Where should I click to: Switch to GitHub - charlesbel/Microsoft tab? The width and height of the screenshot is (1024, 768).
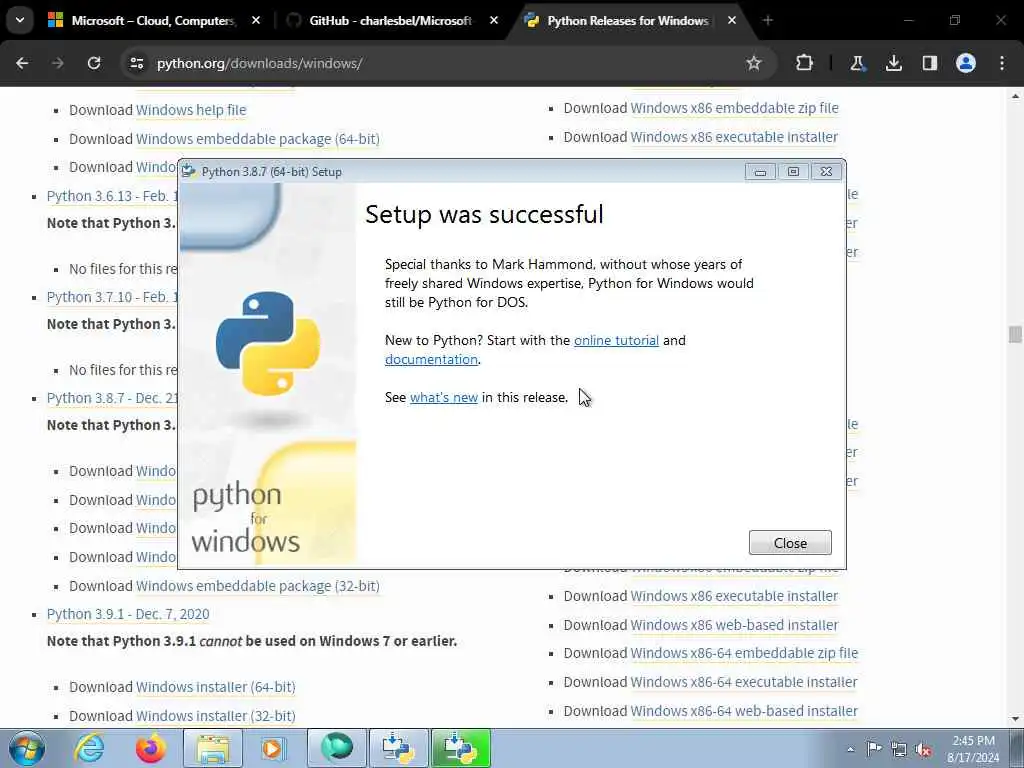coord(391,21)
